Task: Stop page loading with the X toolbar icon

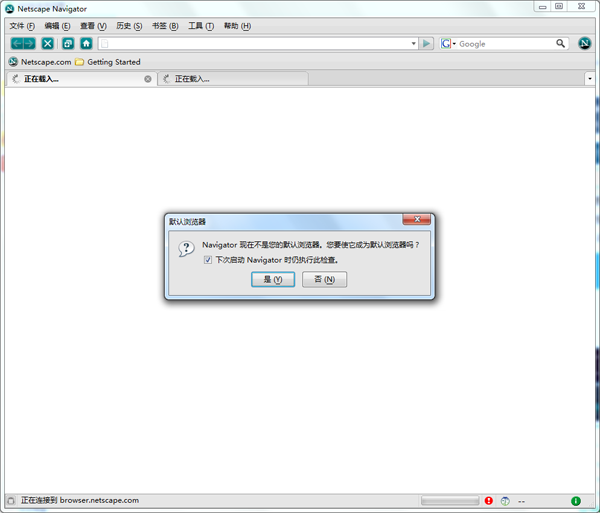Action: (47, 44)
